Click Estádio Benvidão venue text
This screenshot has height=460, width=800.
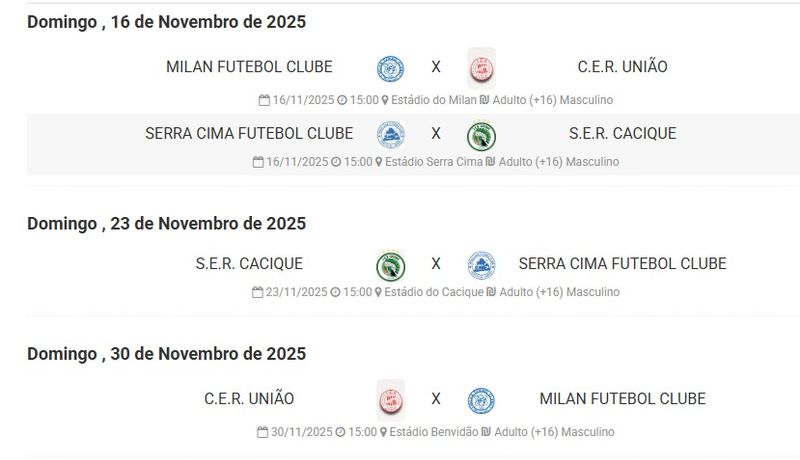pos(434,432)
